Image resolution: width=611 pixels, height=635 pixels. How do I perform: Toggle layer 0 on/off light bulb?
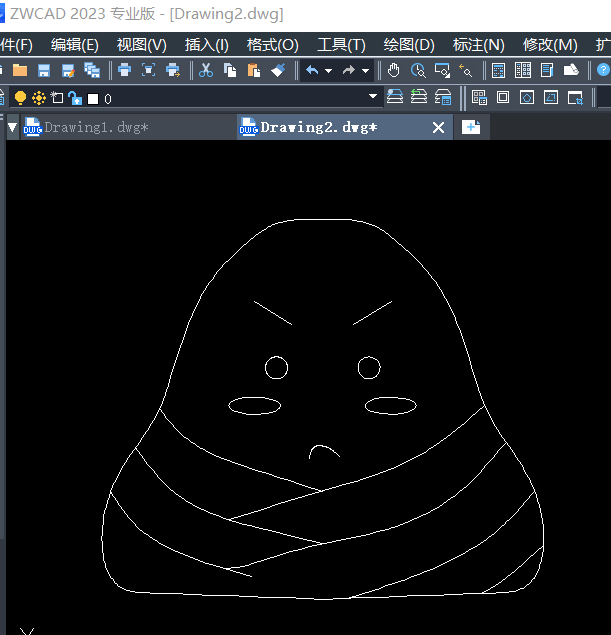[x=20, y=98]
